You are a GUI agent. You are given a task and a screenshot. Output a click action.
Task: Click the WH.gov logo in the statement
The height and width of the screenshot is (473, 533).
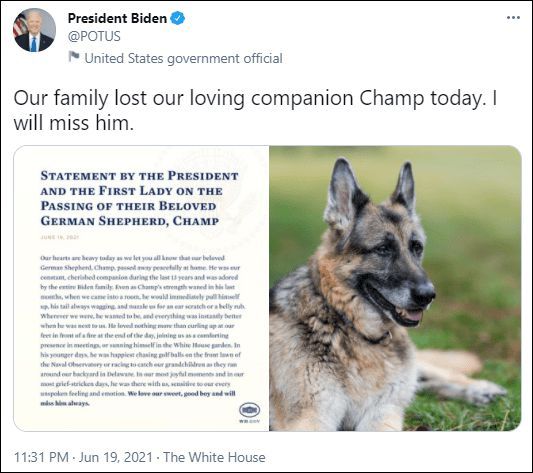point(250,412)
